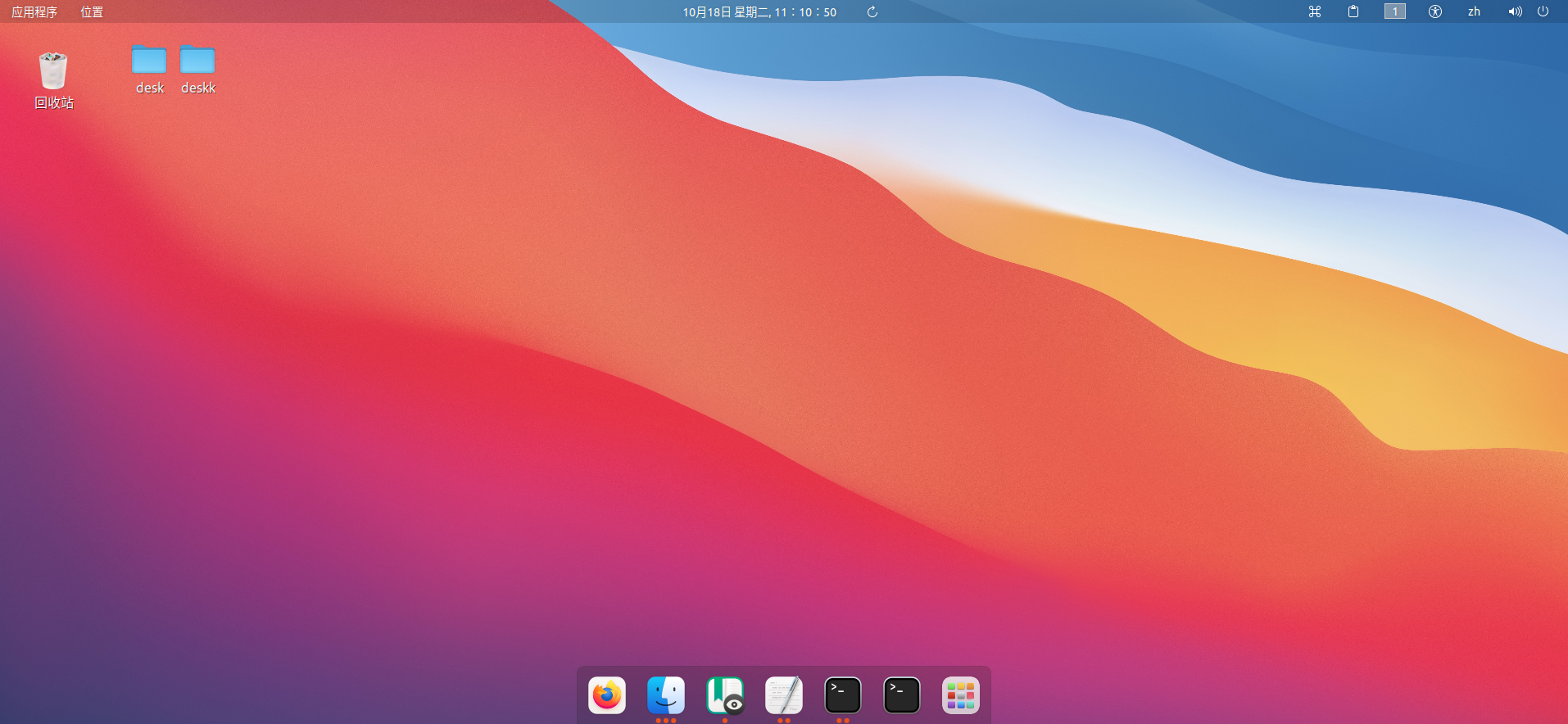The width and height of the screenshot is (1568, 724).
Task: Select the desk folder
Action: pyautogui.click(x=149, y=60)
